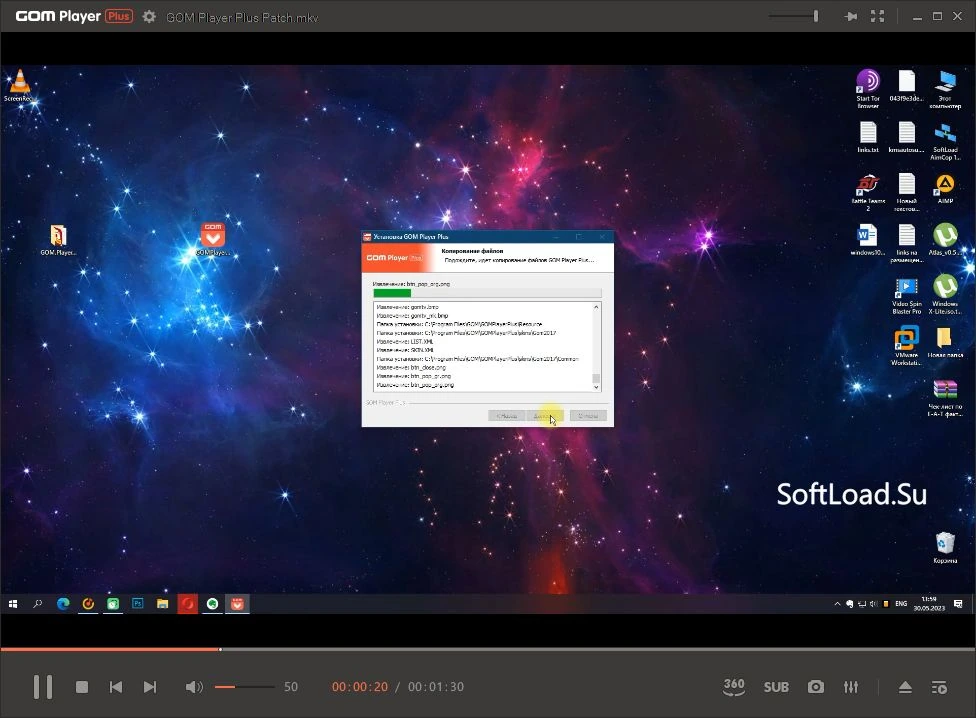Viewport: 976px width, 718px height.
Task: Click the This PC desktop icon
Action: tap(945, 88)
